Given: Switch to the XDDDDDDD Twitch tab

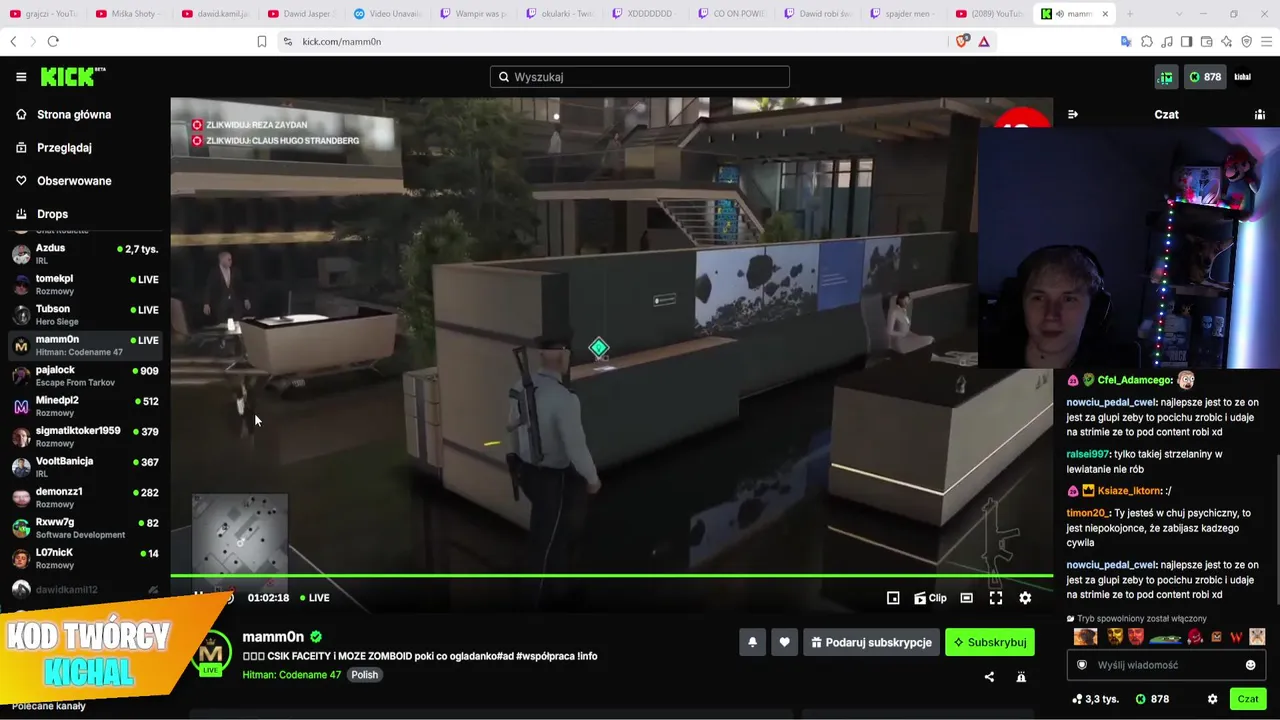Looking at the screenshot, I should pos(645,14).
